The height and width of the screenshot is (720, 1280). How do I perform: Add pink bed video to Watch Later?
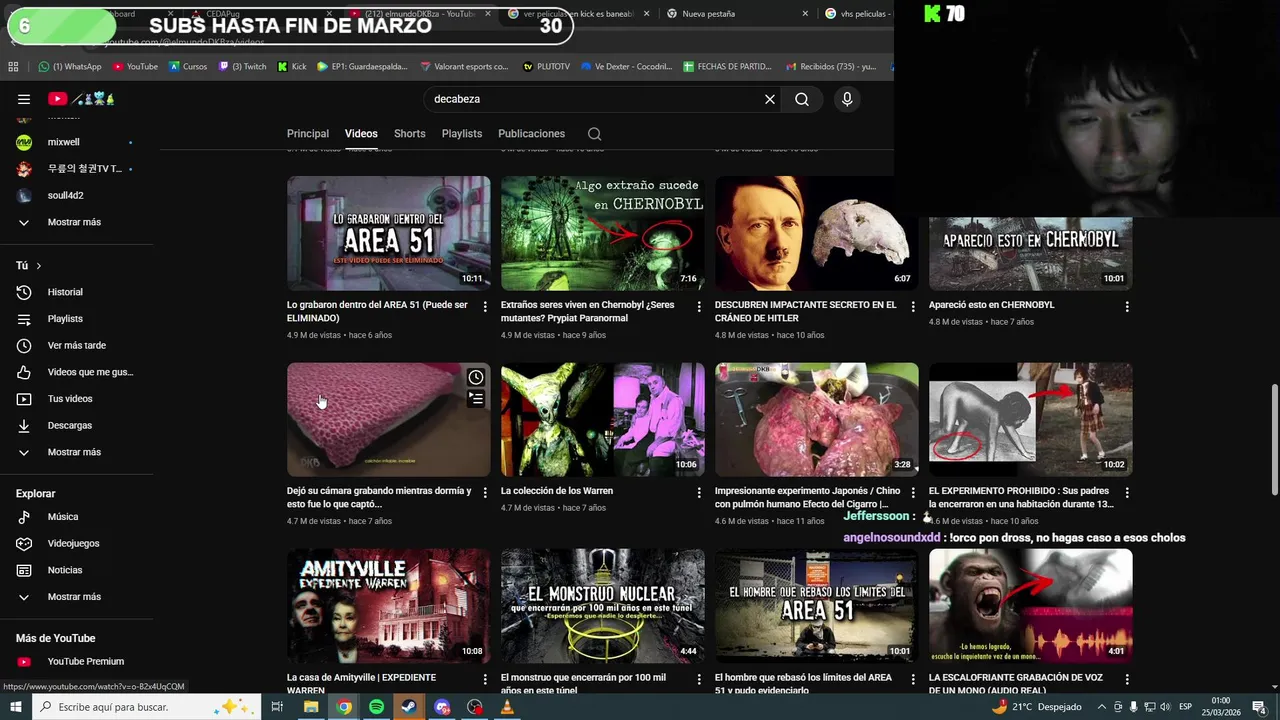[476, 377]
